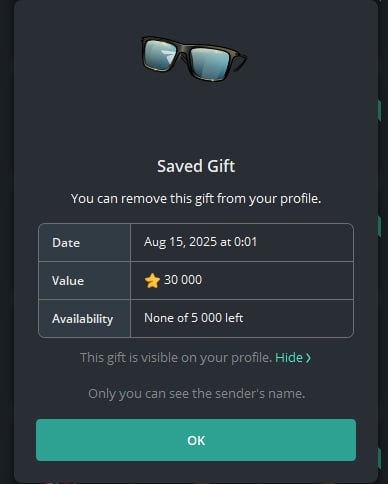Click the None of 5 000 left text

(194, 318)
